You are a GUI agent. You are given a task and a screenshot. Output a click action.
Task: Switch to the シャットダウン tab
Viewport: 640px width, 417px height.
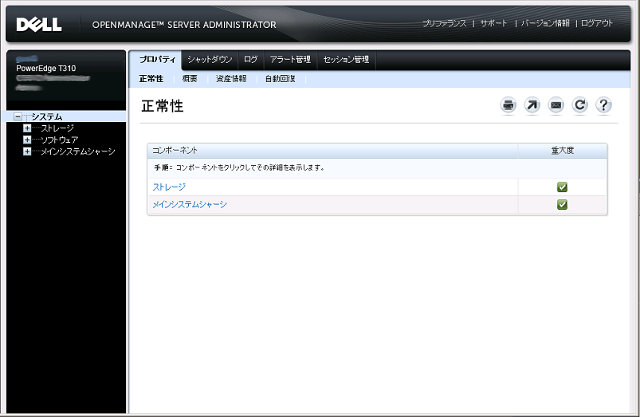(x=209, y=60)
